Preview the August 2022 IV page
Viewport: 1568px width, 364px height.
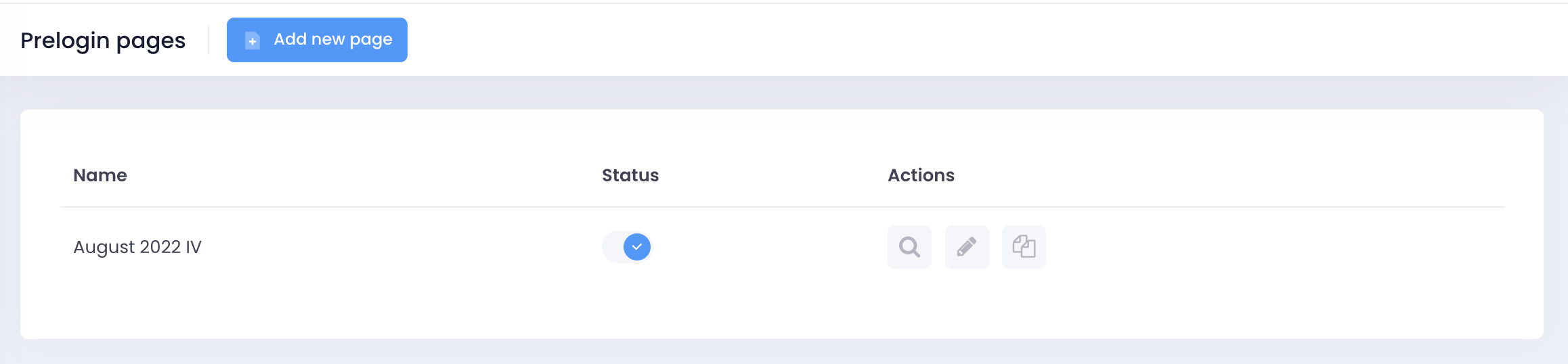click(909, 247)
